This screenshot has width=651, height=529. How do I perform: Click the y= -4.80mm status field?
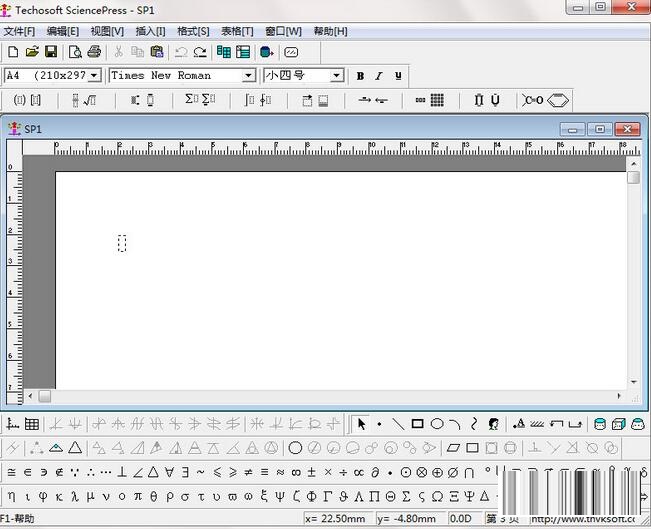point(409,519)
